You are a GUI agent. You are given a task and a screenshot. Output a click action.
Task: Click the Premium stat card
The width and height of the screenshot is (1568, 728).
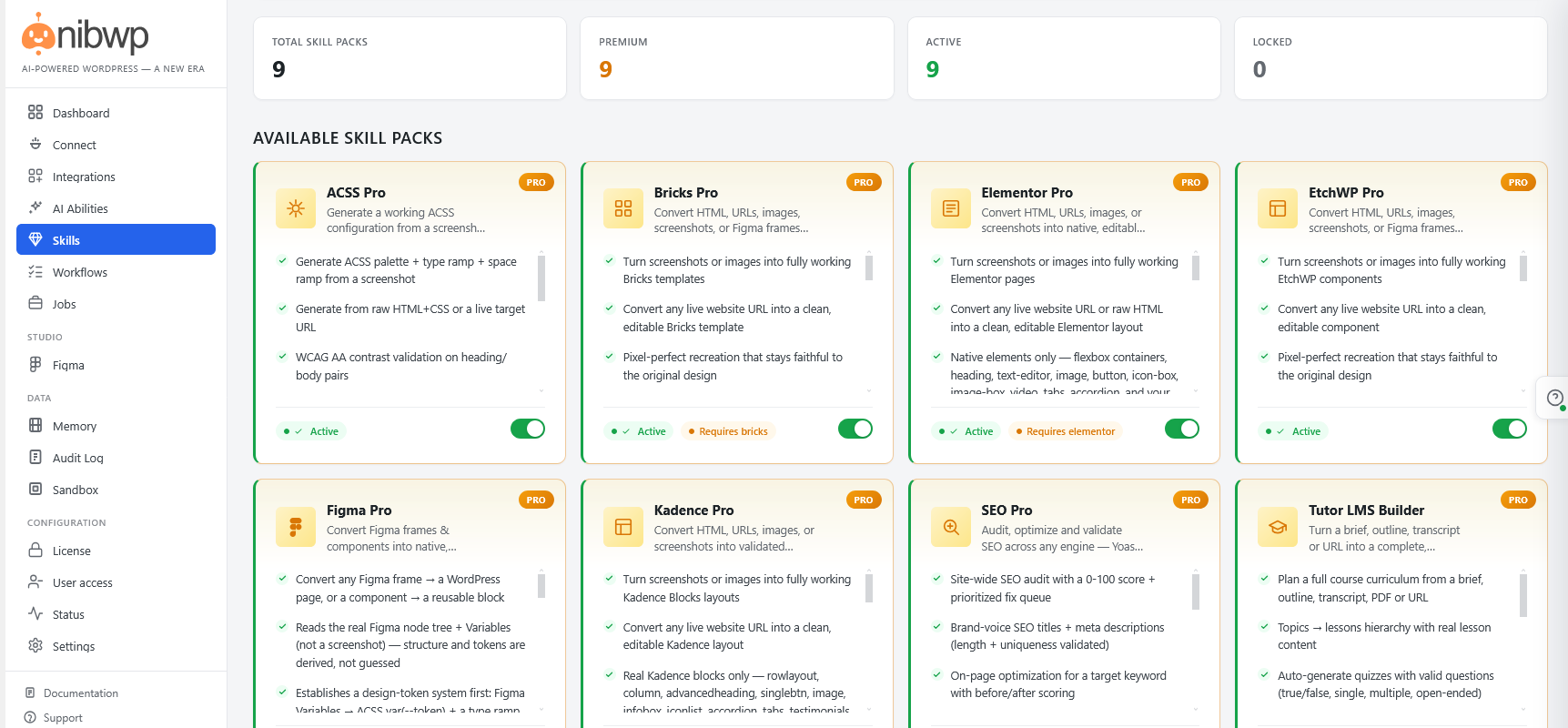[x=737, y=58]
